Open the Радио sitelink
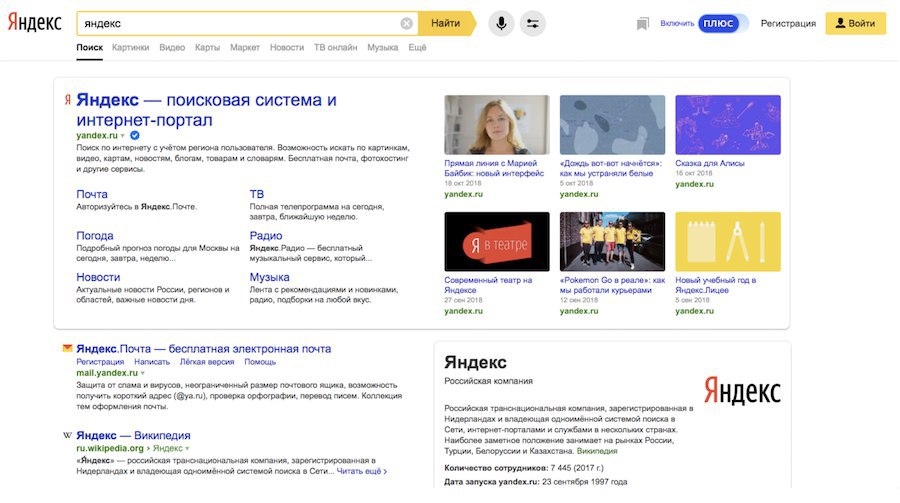The image size is (900, 503). pos(266,235)
